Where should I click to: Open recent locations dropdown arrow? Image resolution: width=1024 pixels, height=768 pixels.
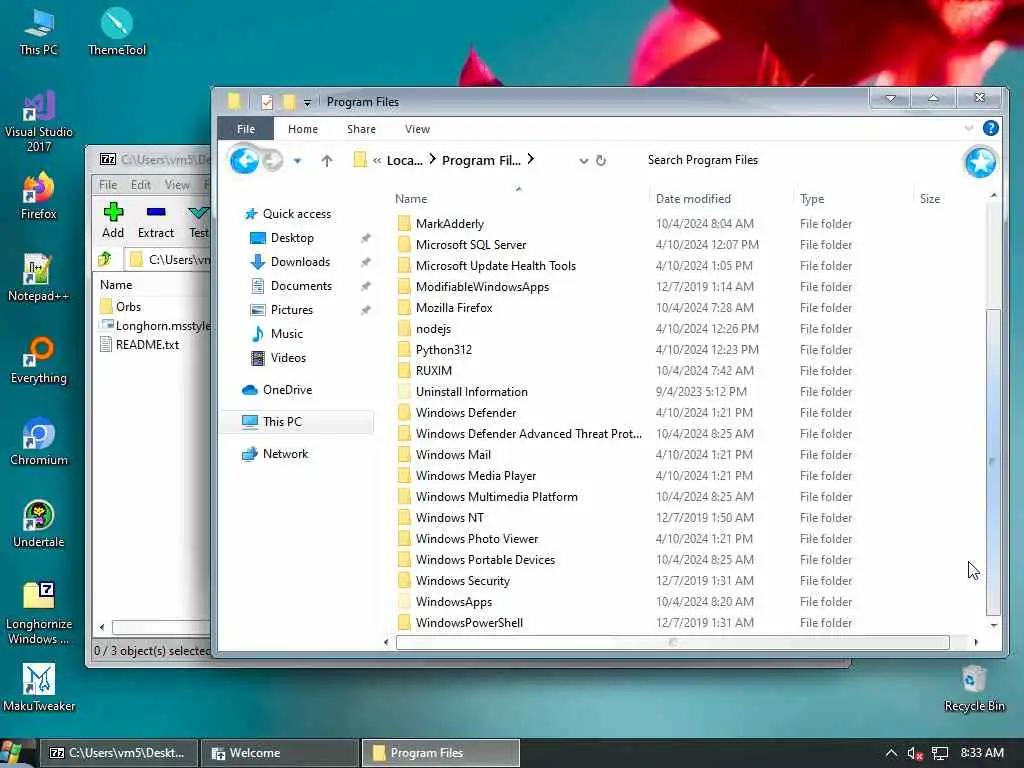tap(297, 161)
